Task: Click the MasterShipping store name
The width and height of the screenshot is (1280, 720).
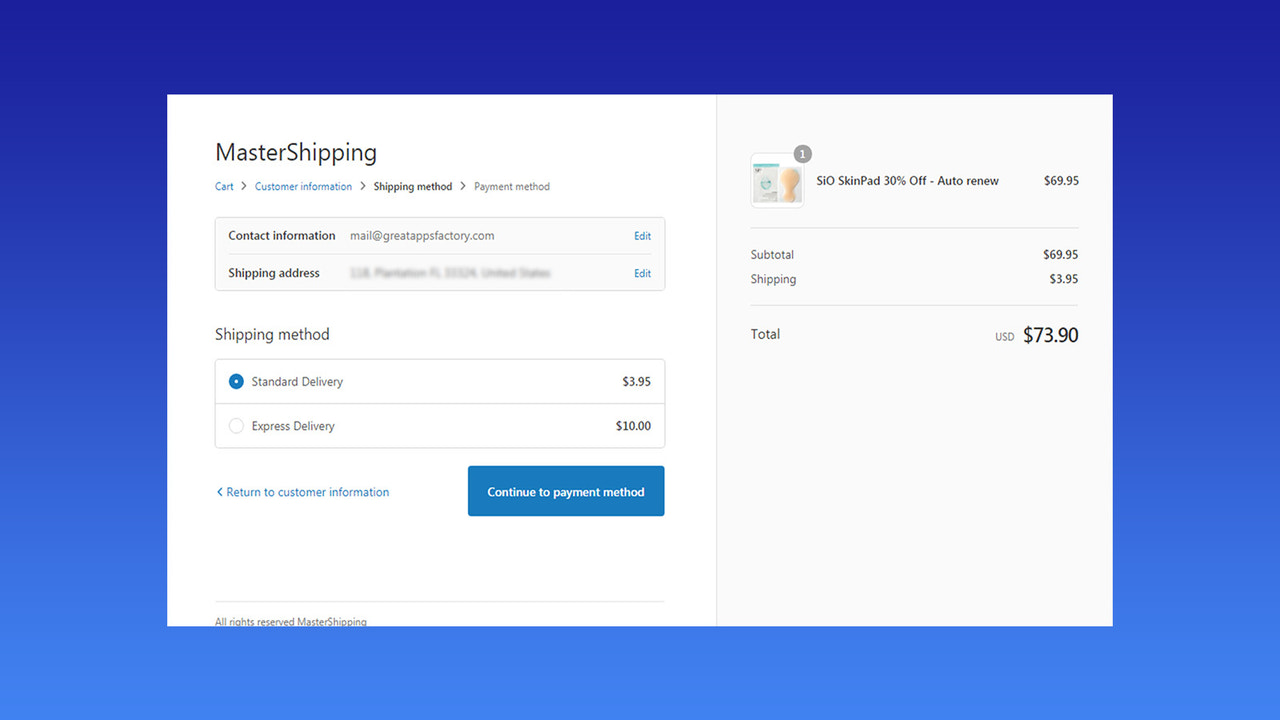Action: tap(295, 152)
